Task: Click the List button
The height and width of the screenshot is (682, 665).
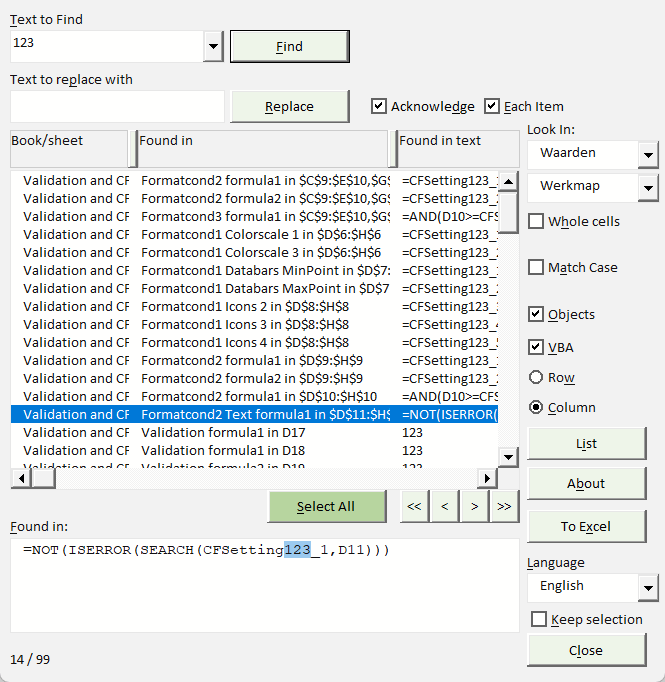Action: point(587,444)
